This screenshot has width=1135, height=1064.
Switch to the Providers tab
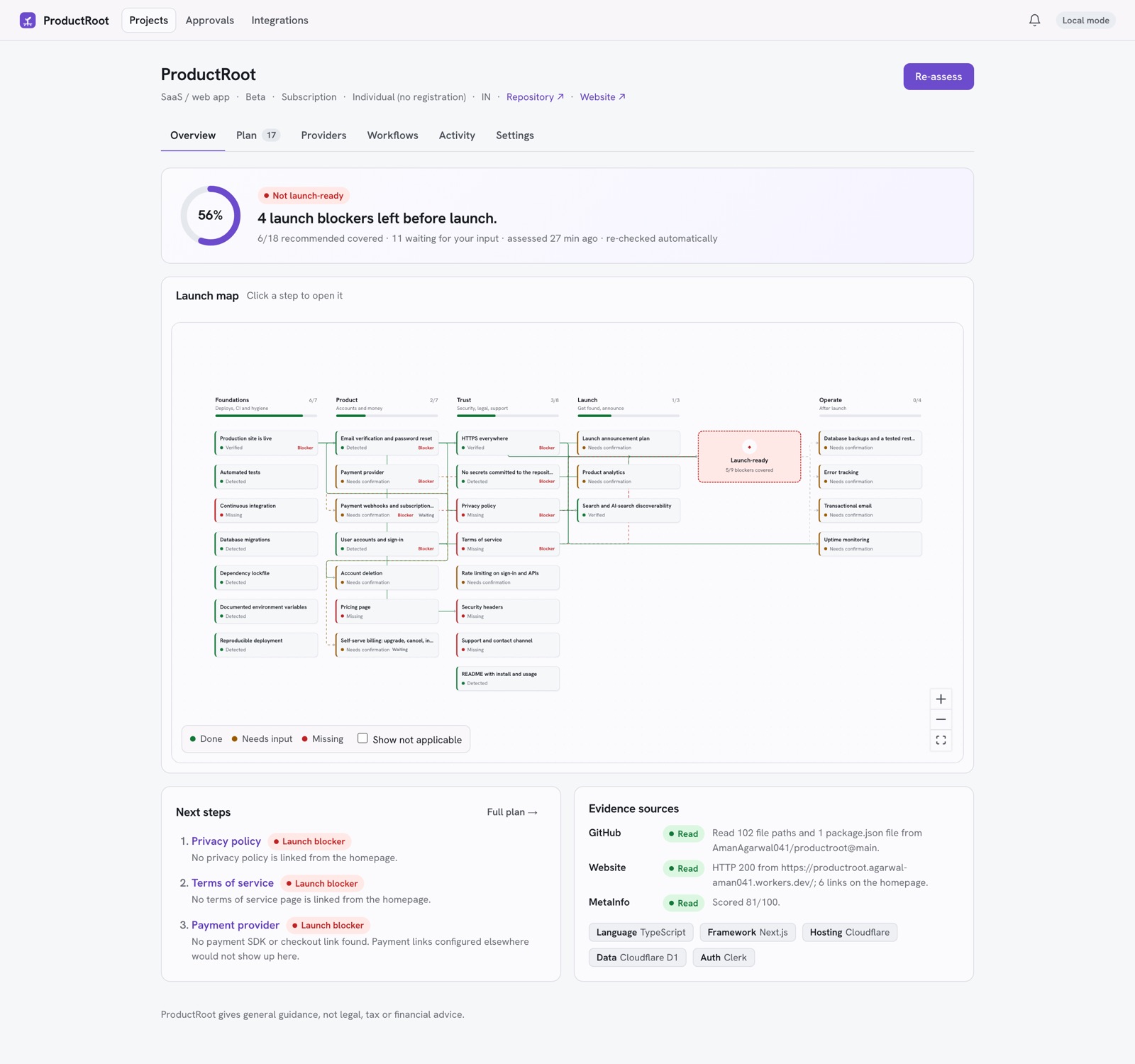pyautogui.click(x=323, y=135)
